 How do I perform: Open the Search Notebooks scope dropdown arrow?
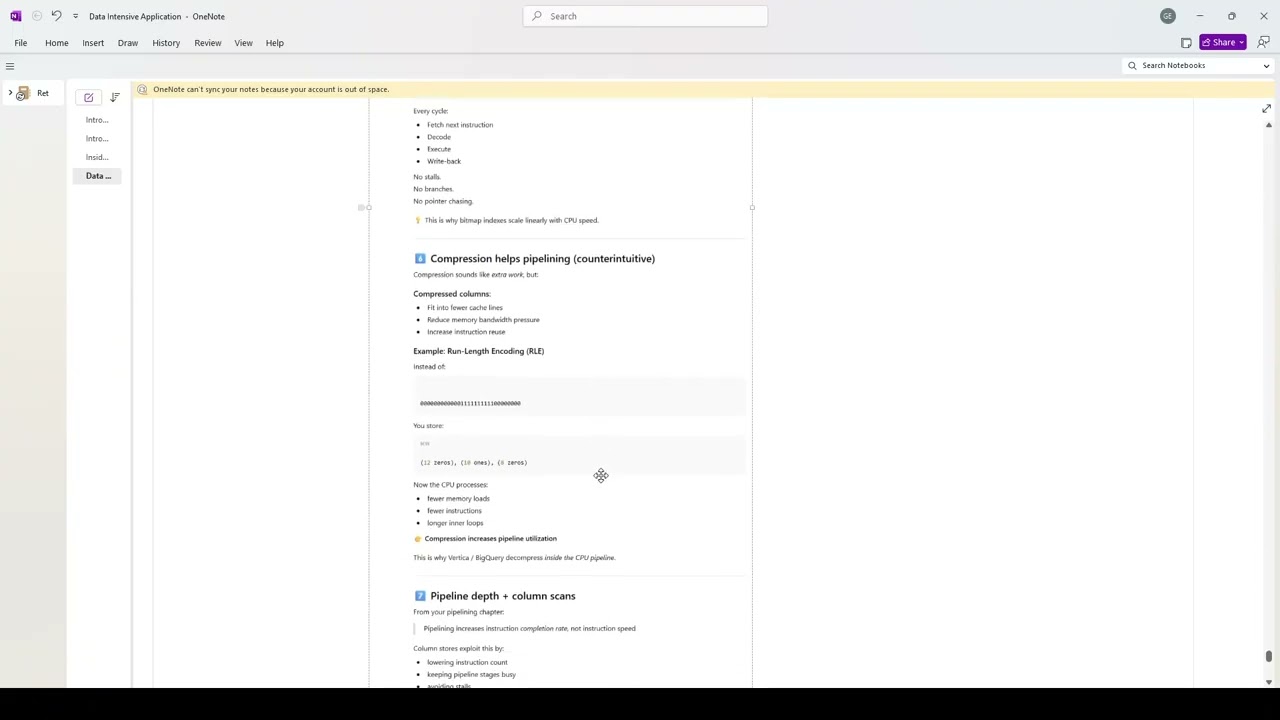click(x=1266, y=66)
